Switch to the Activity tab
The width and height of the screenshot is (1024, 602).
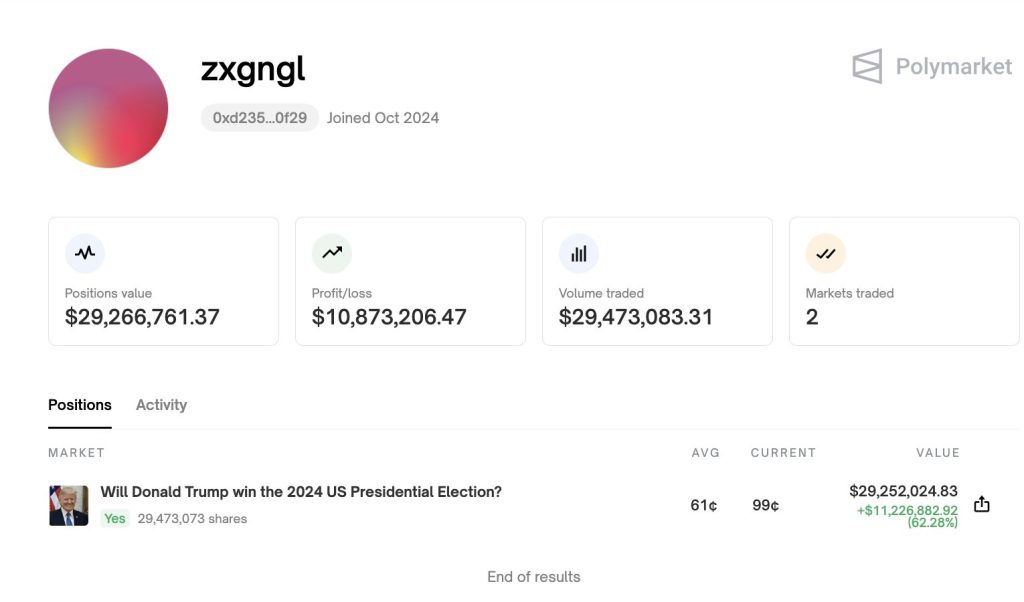161,404
